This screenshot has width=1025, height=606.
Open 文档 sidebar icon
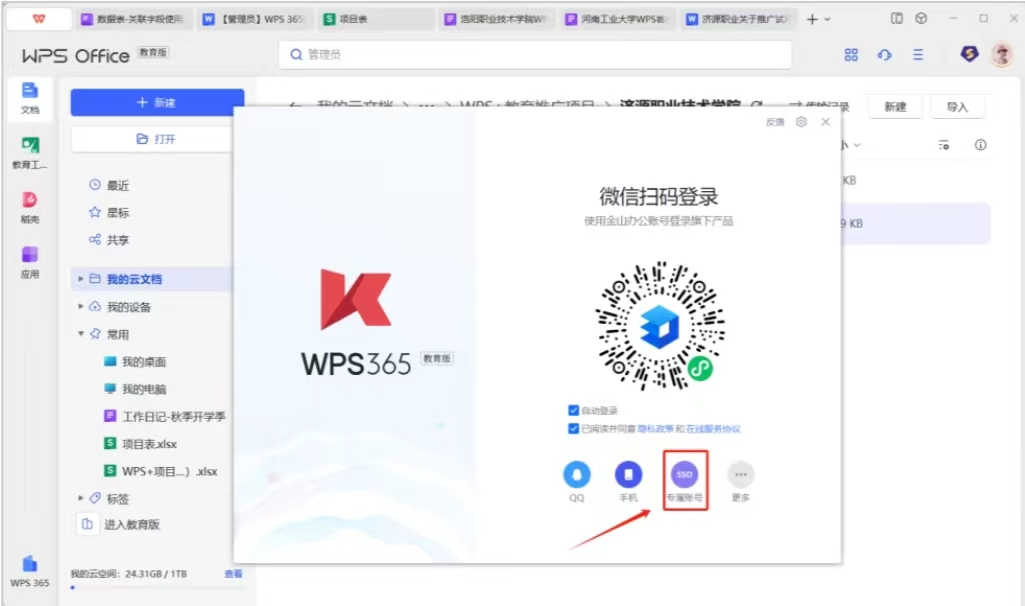point(30,98)
